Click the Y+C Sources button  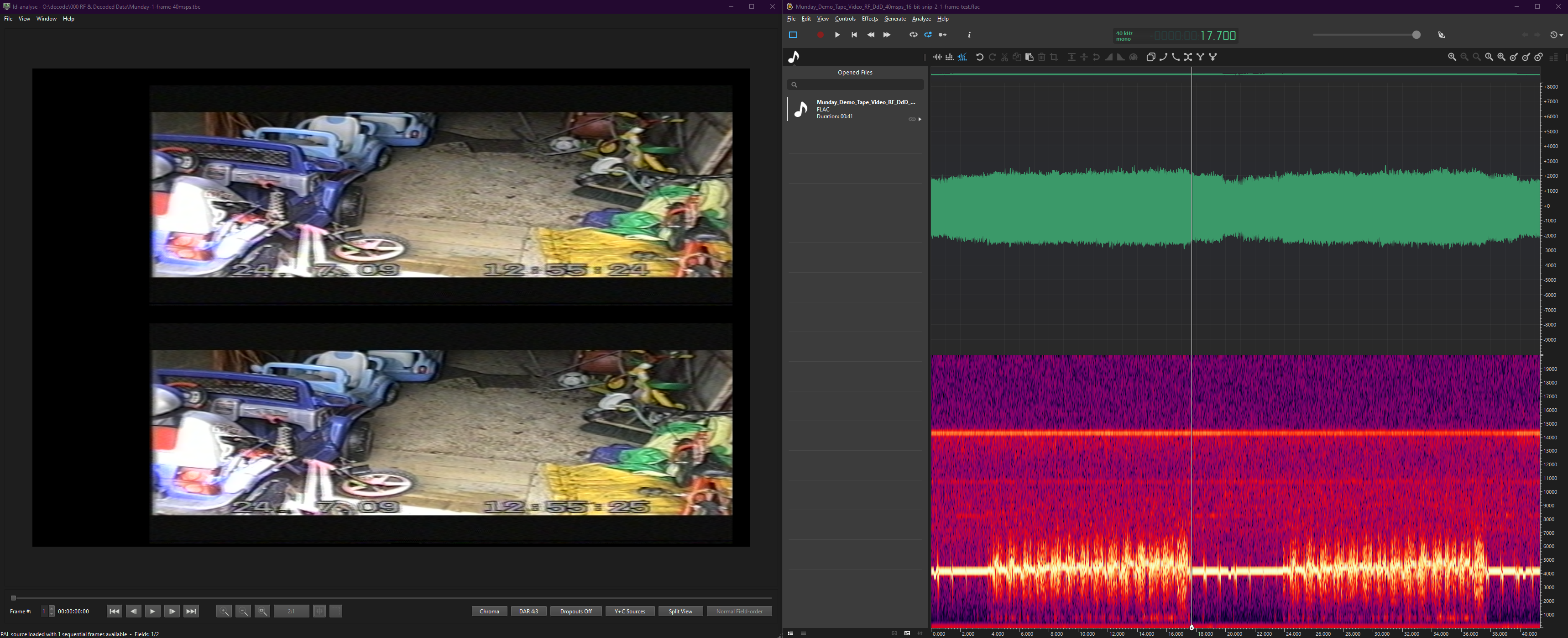pyautogui.click(x=629, y=611)
